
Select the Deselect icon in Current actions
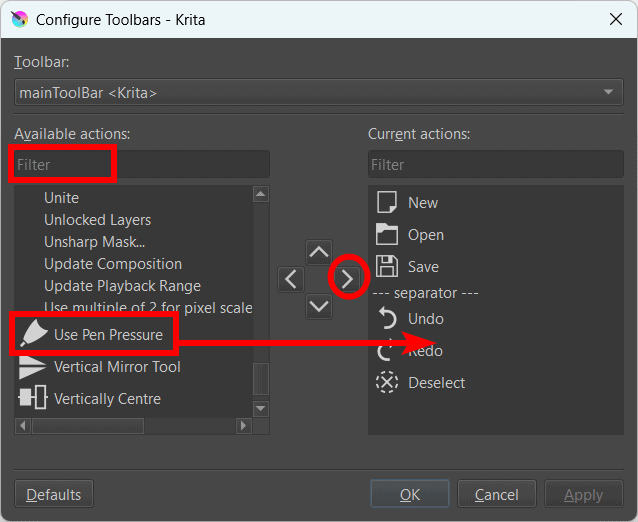click(x=387, y=382)
